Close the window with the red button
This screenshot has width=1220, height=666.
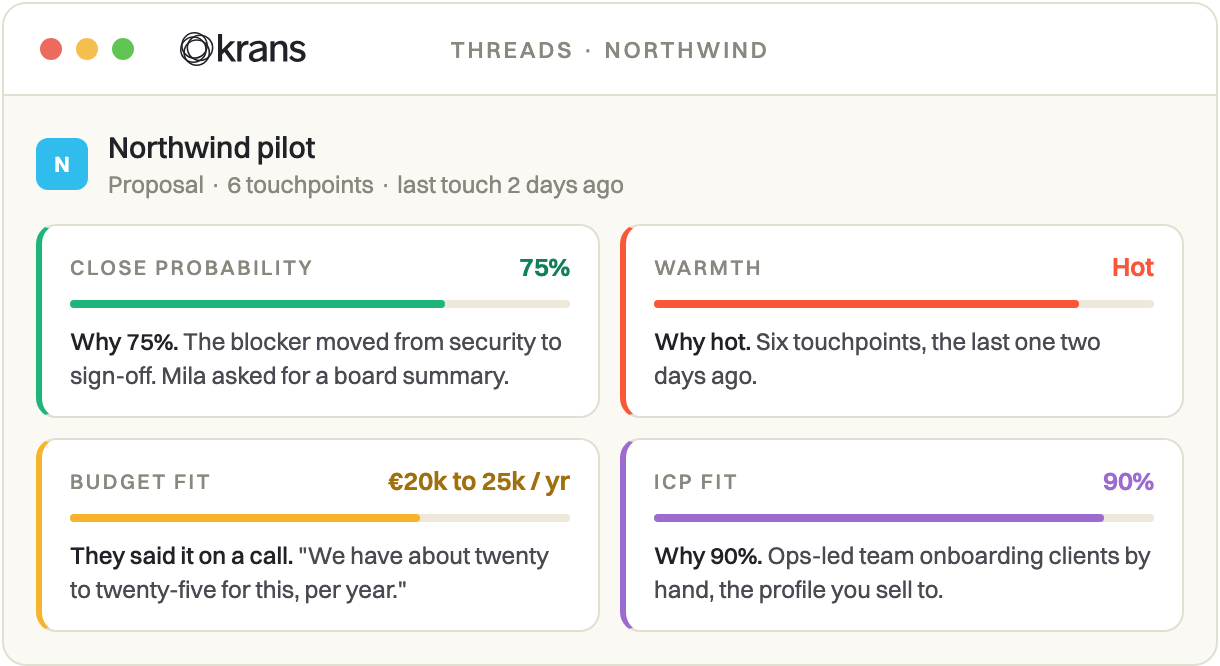point(51,49)
